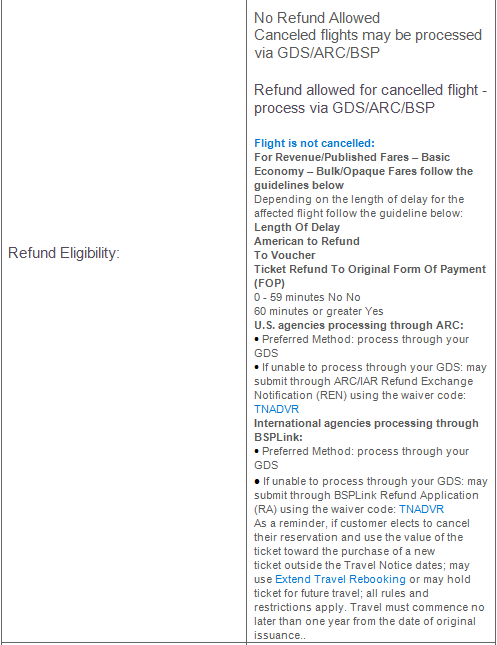Click the '60 minutes or greater Yes' line

tap(319, 311)
